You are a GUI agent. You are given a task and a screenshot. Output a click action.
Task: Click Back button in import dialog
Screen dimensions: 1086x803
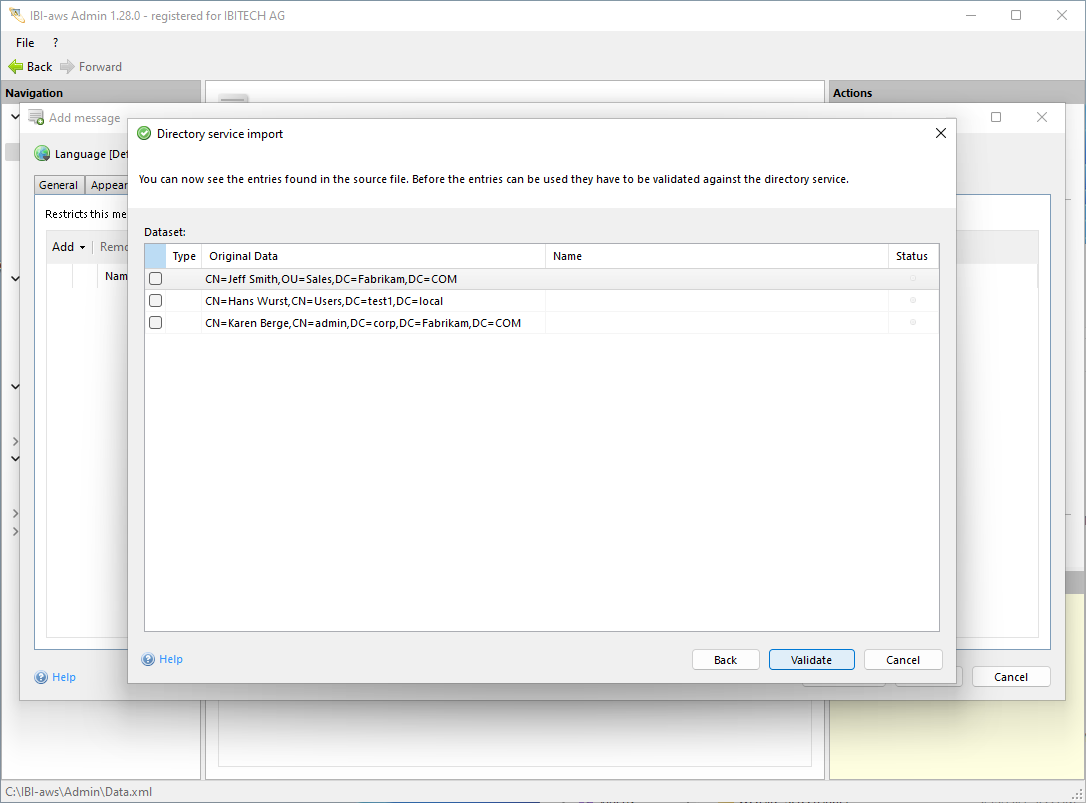point(725,660)
